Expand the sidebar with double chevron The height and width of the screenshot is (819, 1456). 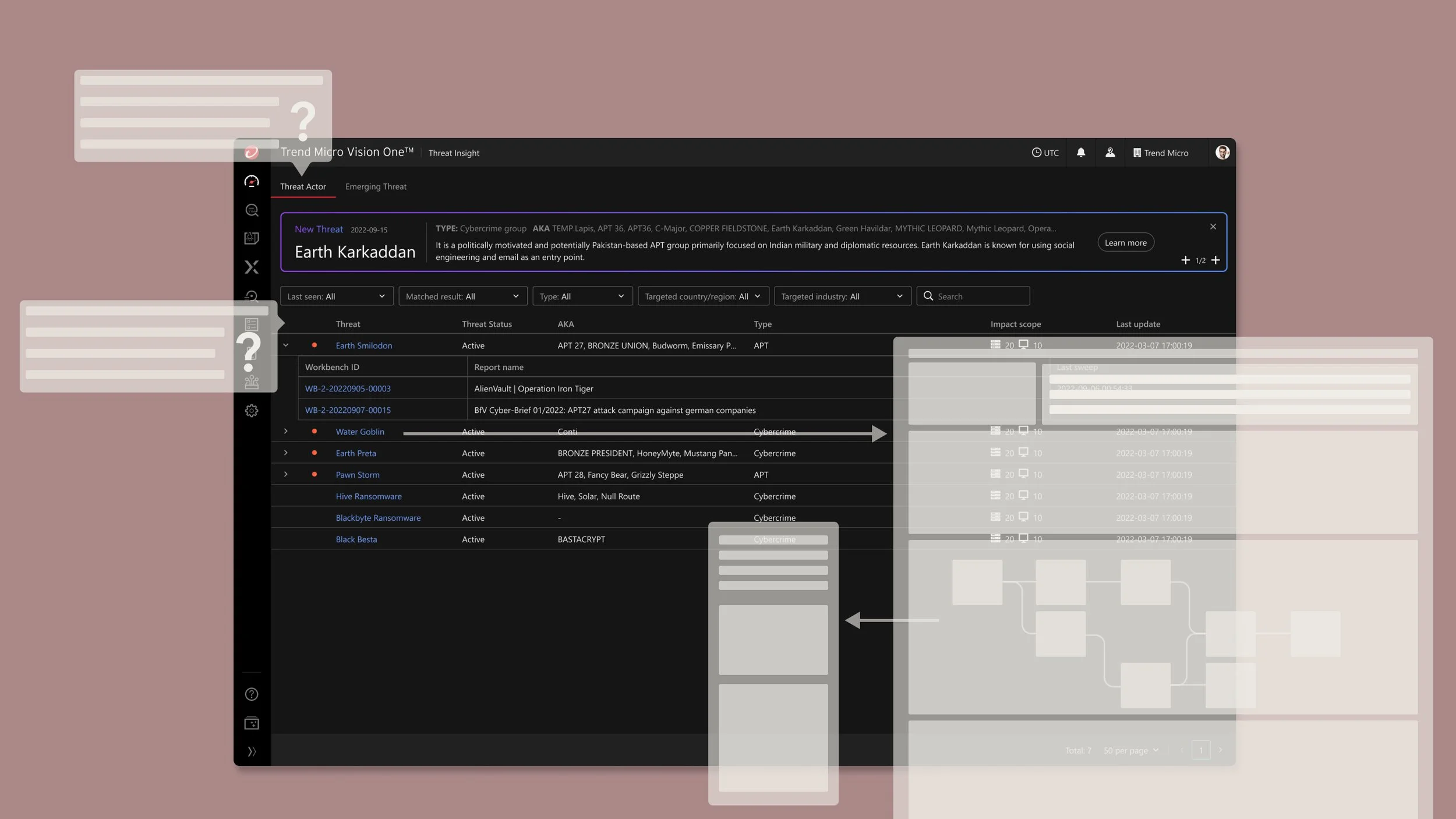pyautogui.click(x=251, y=751)
